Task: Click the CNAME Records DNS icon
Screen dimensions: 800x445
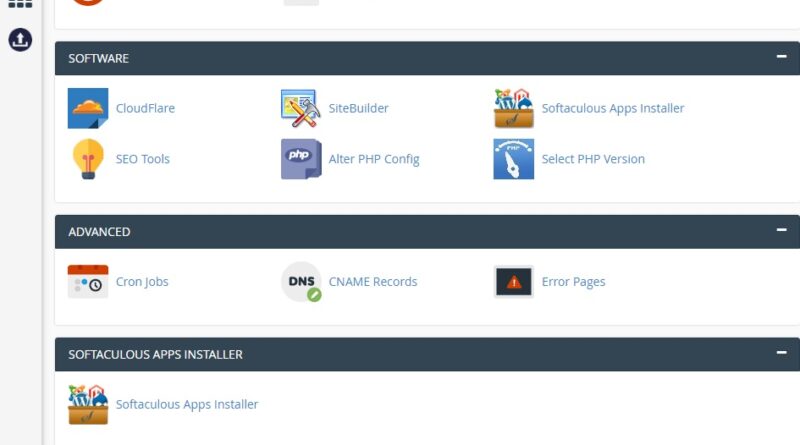Action: pos(300,282)
